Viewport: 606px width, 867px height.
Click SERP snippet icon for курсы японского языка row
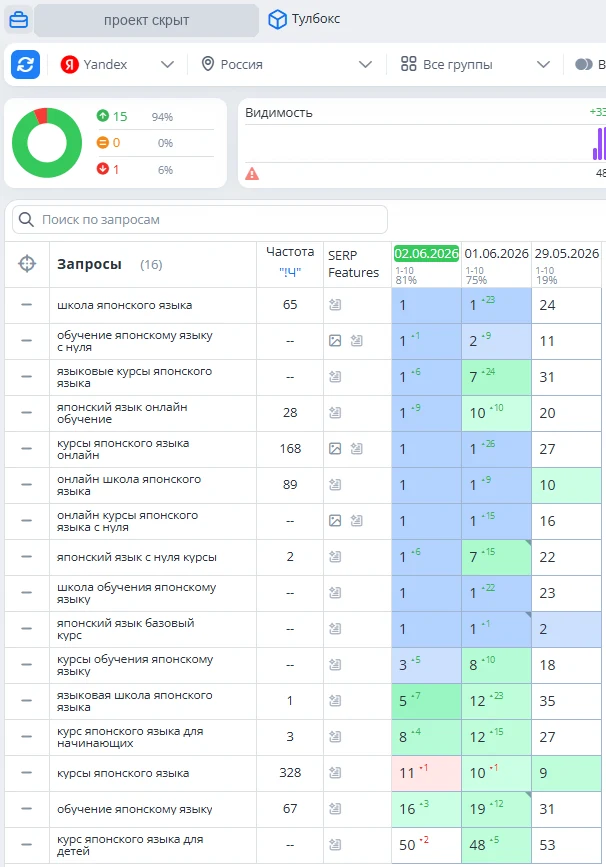[335, 772]
